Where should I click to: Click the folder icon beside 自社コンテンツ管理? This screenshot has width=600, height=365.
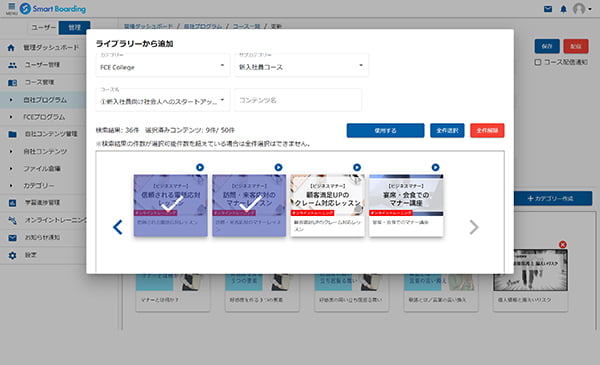[12, 134]
